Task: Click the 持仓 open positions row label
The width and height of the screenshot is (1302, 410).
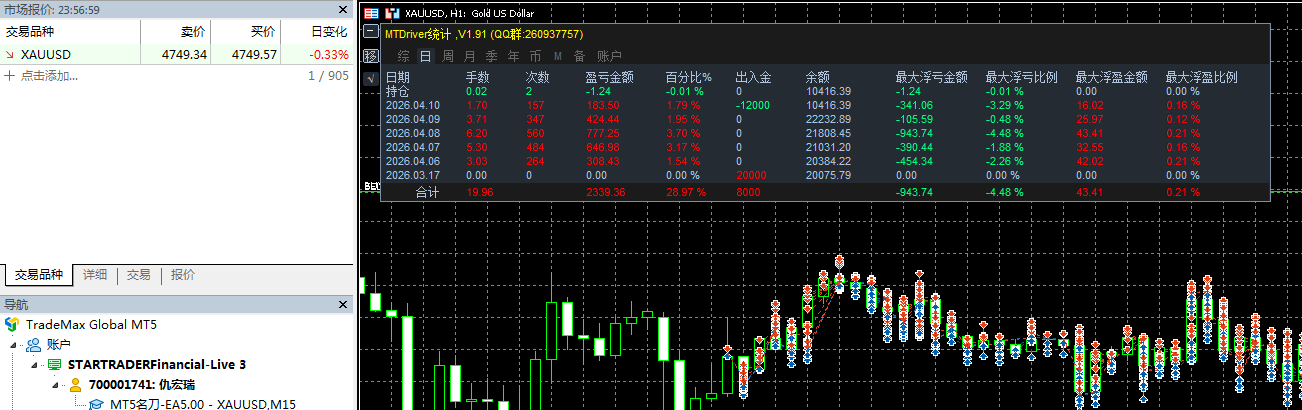Action: click(397, 91)
